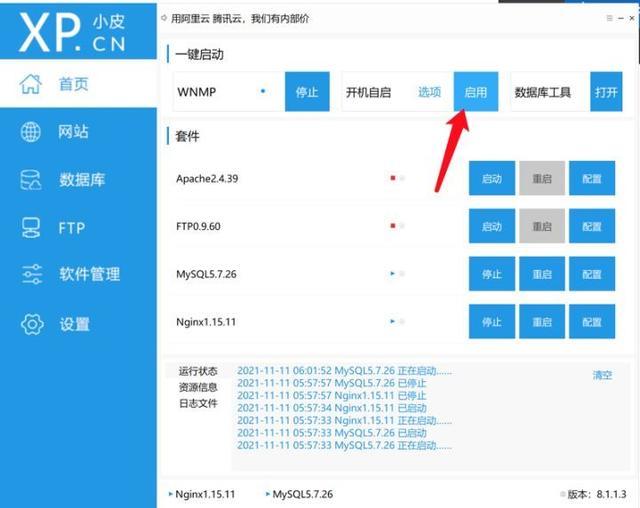
Task: Switch to 资源信息 tab
Action: pos(198,387)
